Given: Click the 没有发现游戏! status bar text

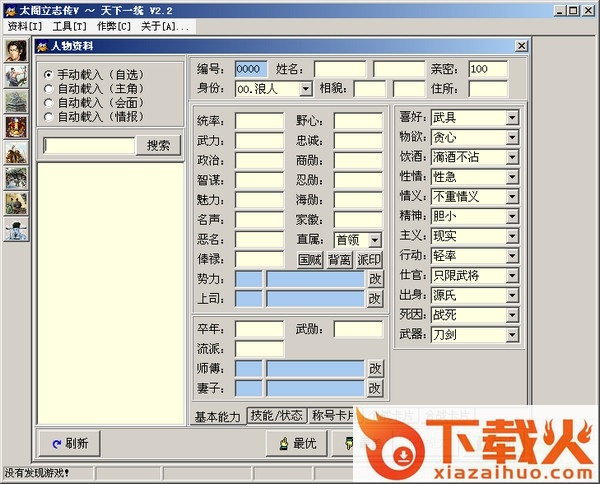Looking at the screenshot, I should tap(36, 473).
